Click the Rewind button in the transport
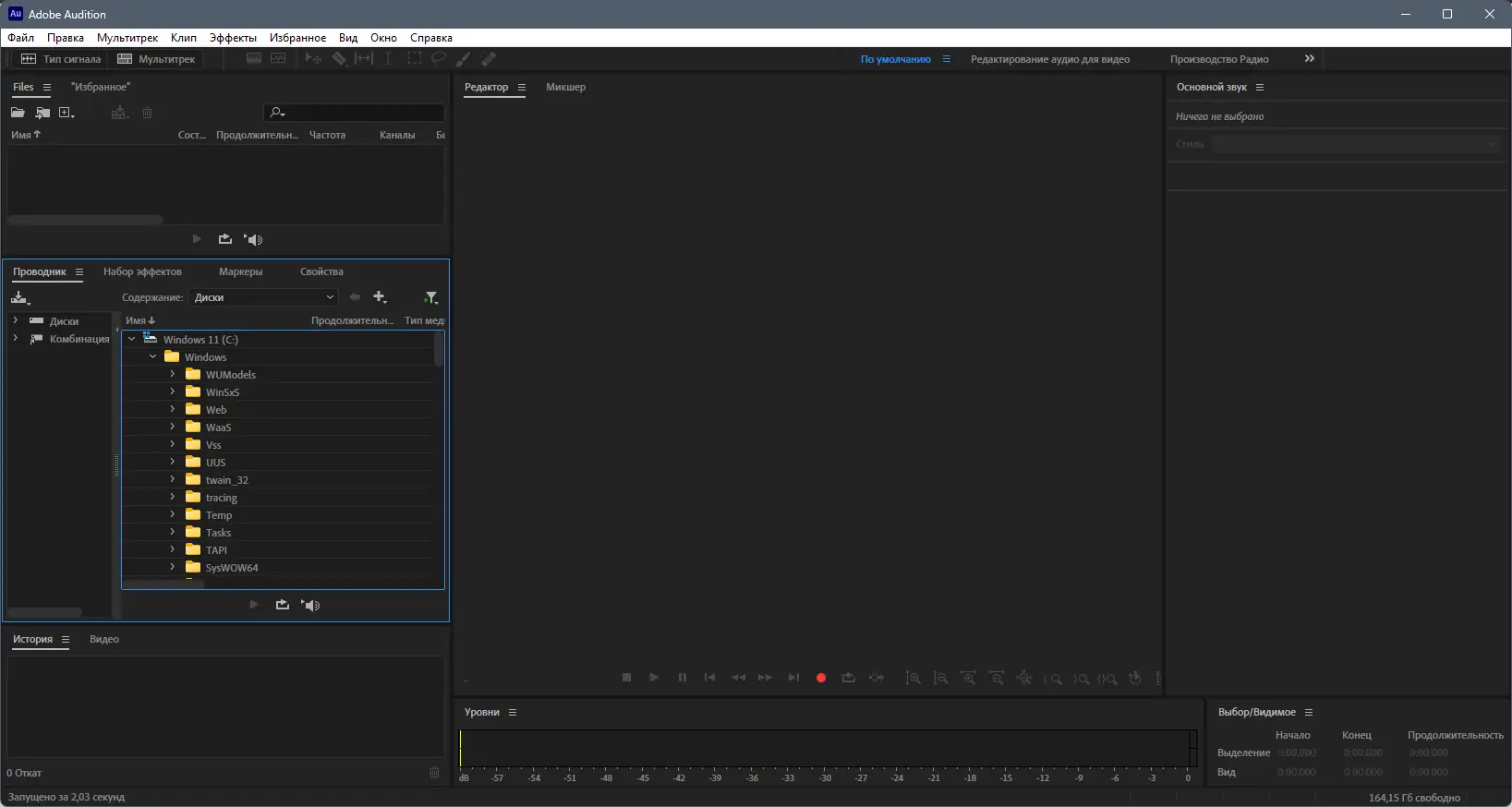The height and width of the screenshot is (807, 1512). pyautogui.click(x=738, y=678)
